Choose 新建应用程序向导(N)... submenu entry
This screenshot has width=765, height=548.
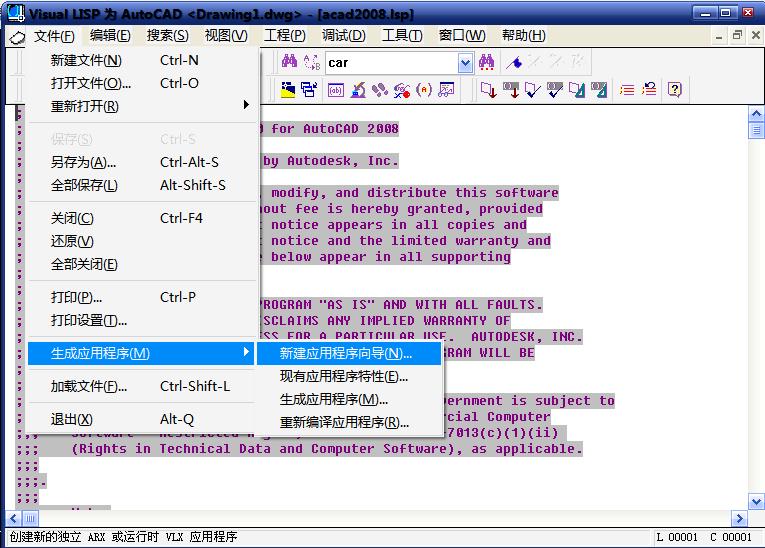[x=349, y=353]
